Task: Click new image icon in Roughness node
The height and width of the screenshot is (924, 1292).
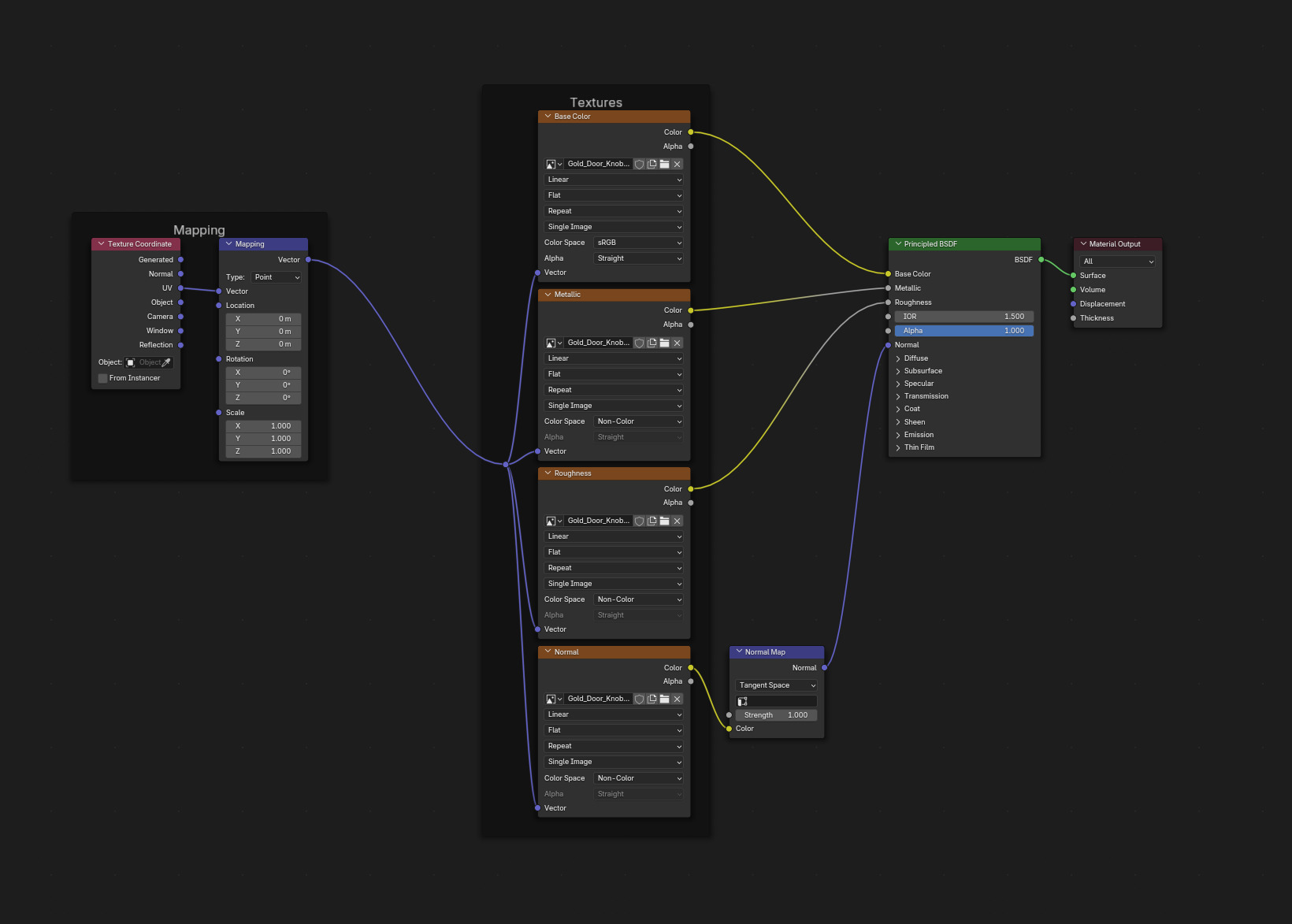Action: point(652,521)
